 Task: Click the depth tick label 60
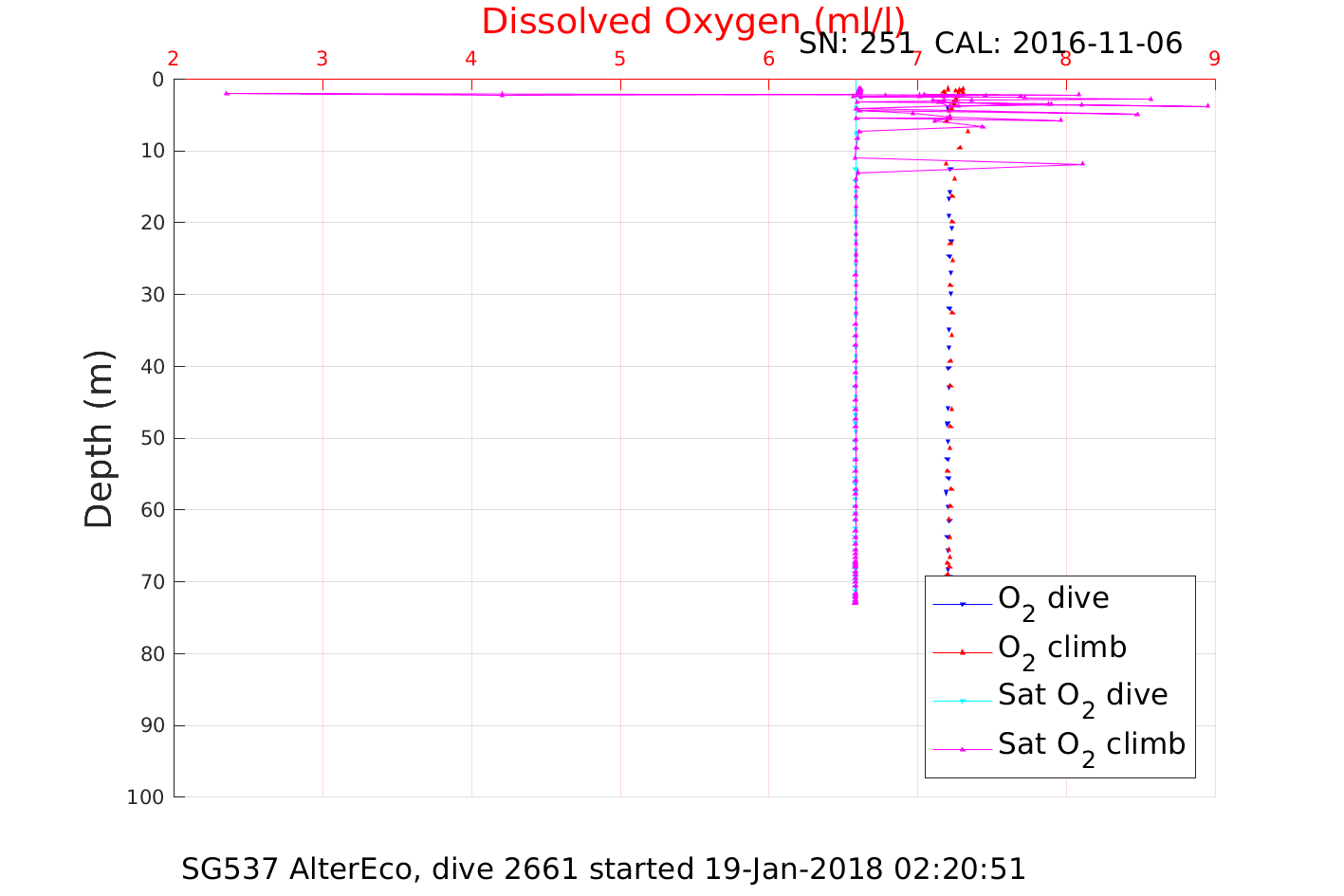coord(152,510)
